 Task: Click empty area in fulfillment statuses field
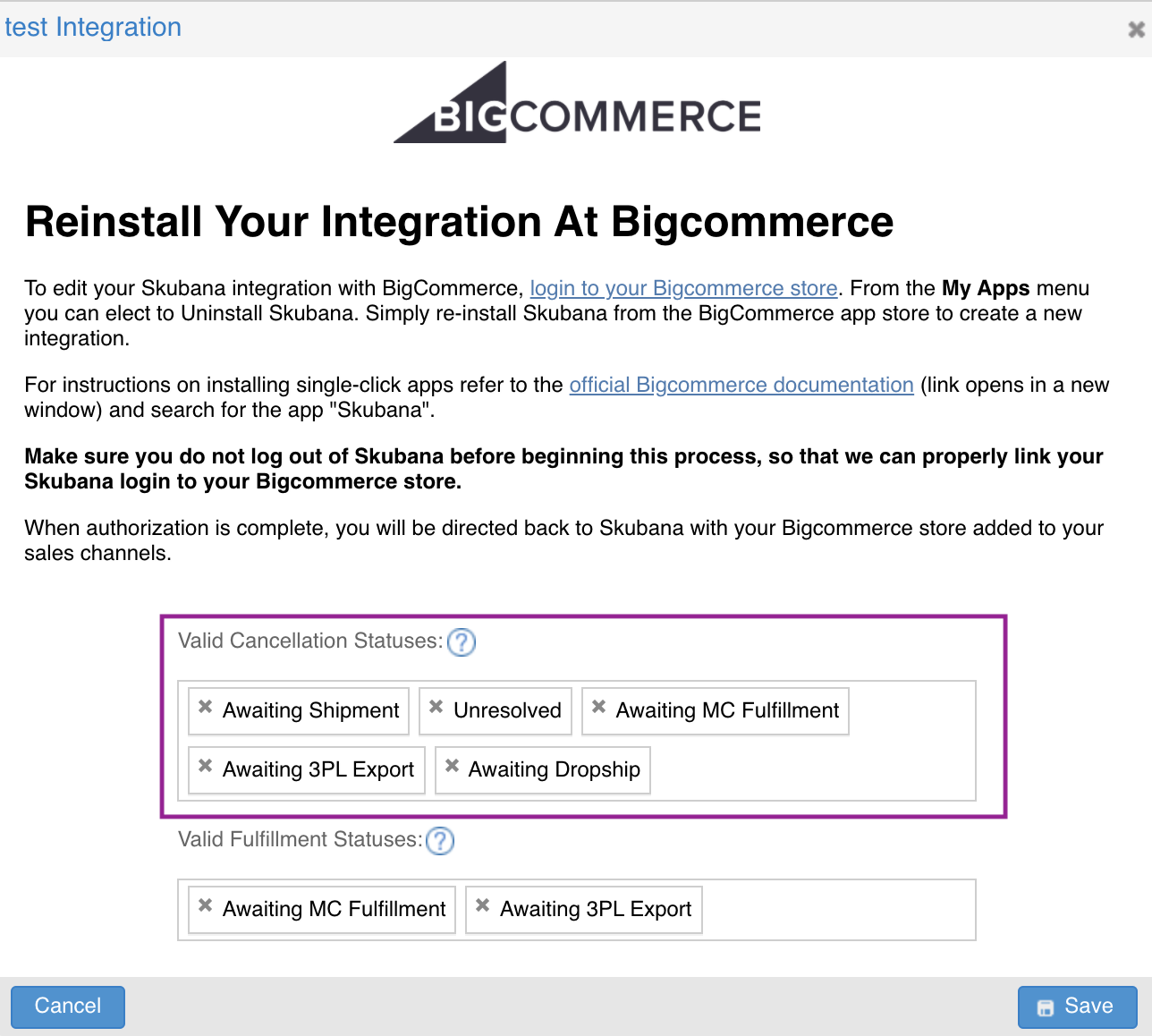pos(836,910)
